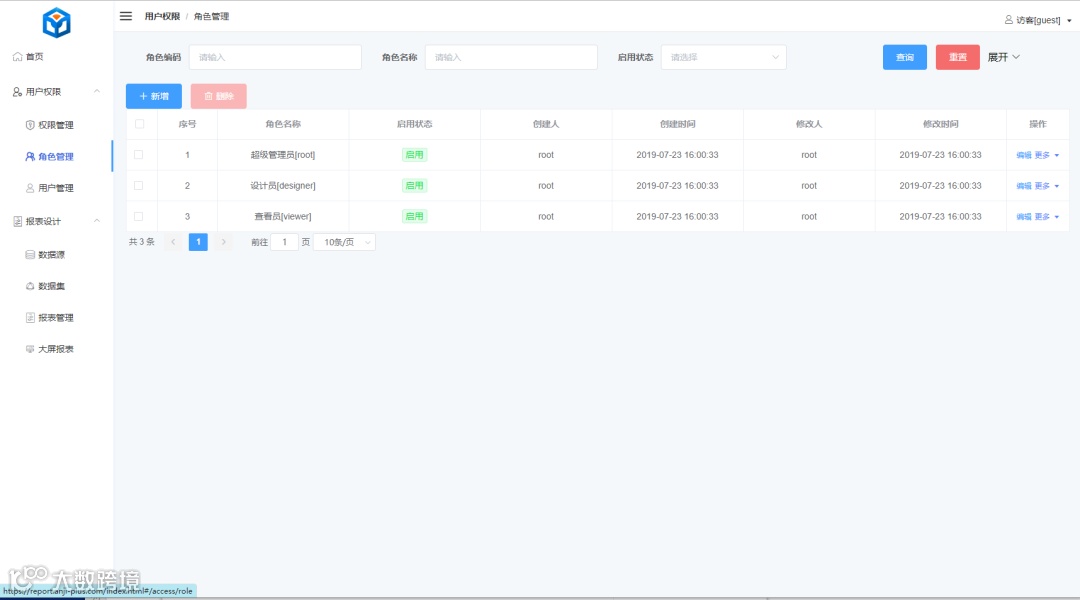The width and height of the screenshot is (1080, 600).
Task: Open 报表管理 menu item
Action: pos(56,318)
